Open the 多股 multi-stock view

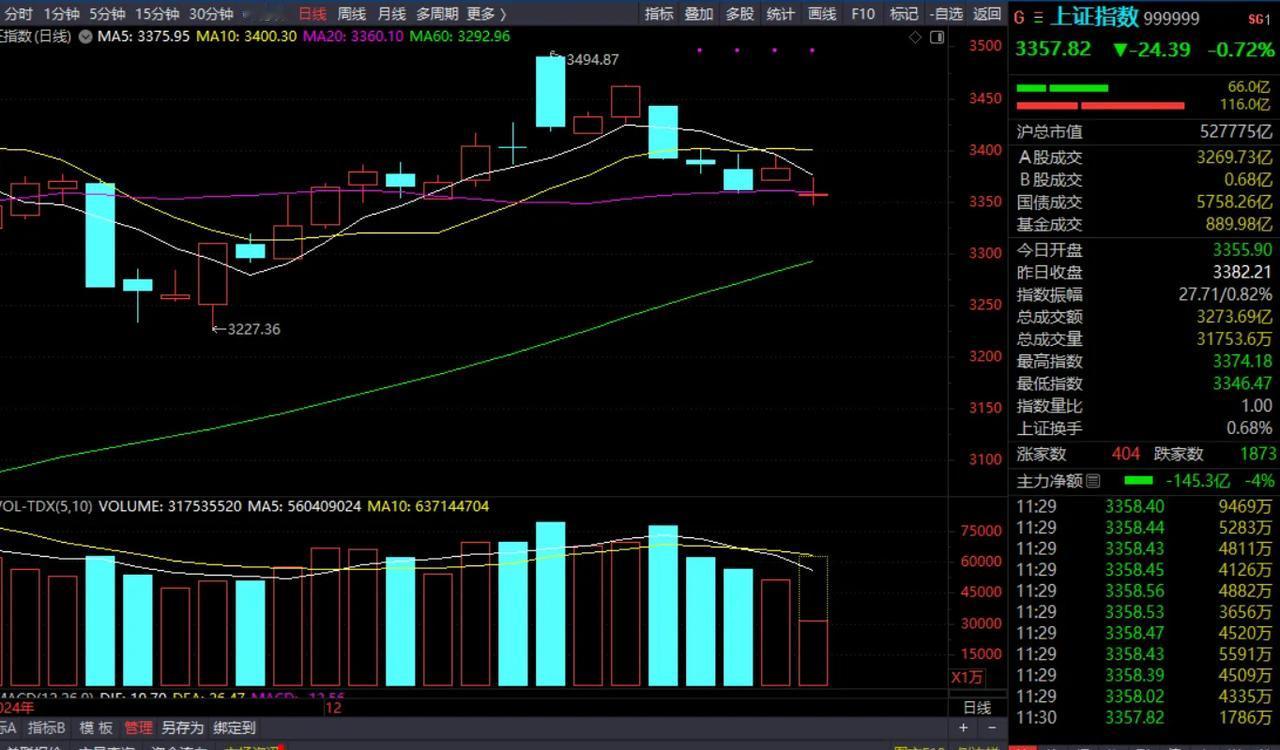(x=740, y=14)
